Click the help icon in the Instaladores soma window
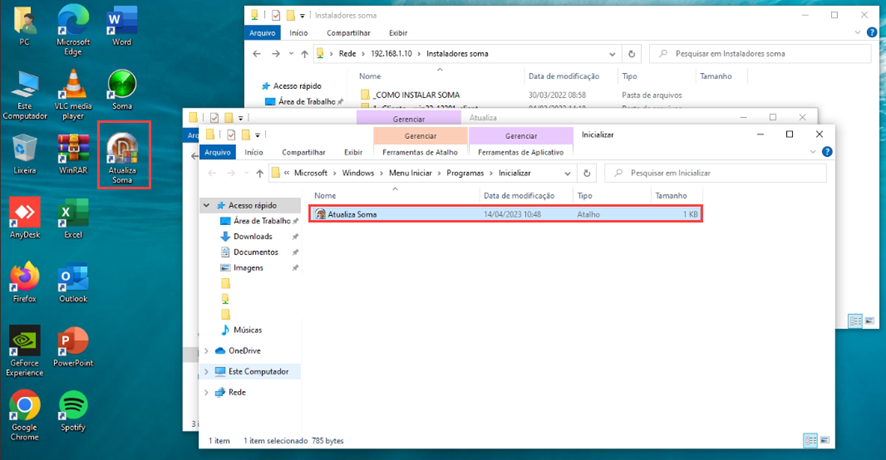This screenshot has width=886, height=460. (872, 32)
